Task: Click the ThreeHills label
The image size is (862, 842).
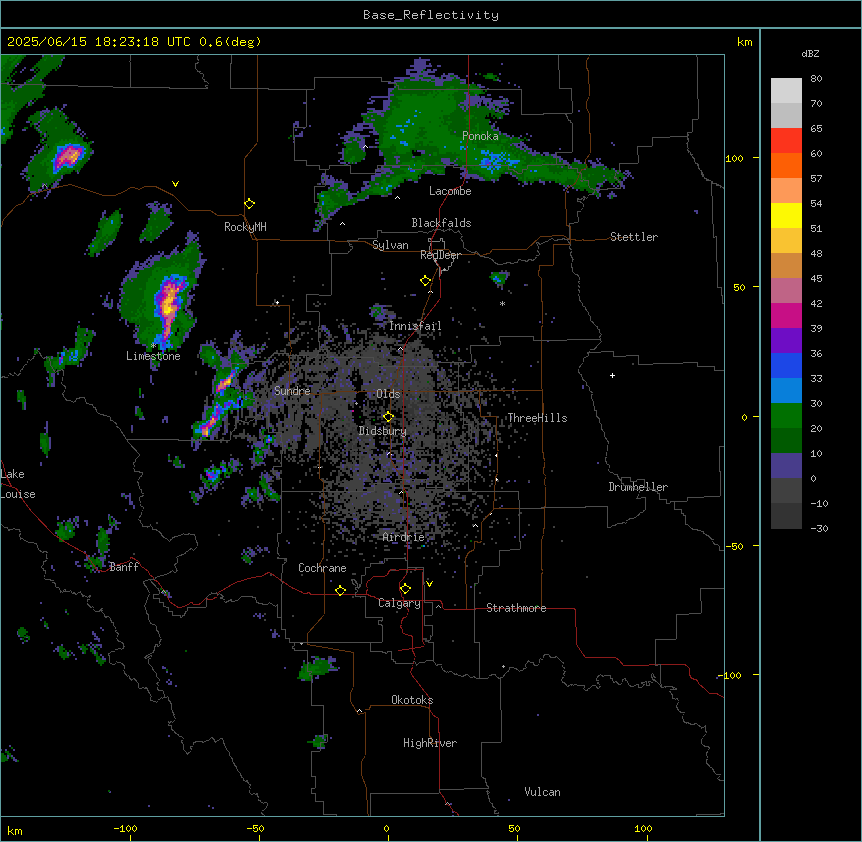Action: (x=537, y=418)
